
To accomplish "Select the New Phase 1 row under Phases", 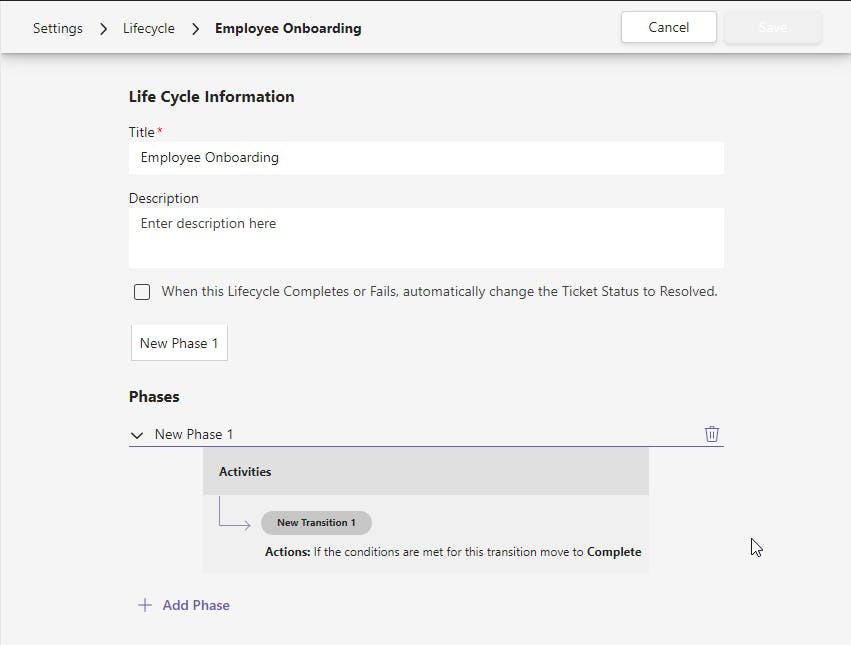I will 194,434.
